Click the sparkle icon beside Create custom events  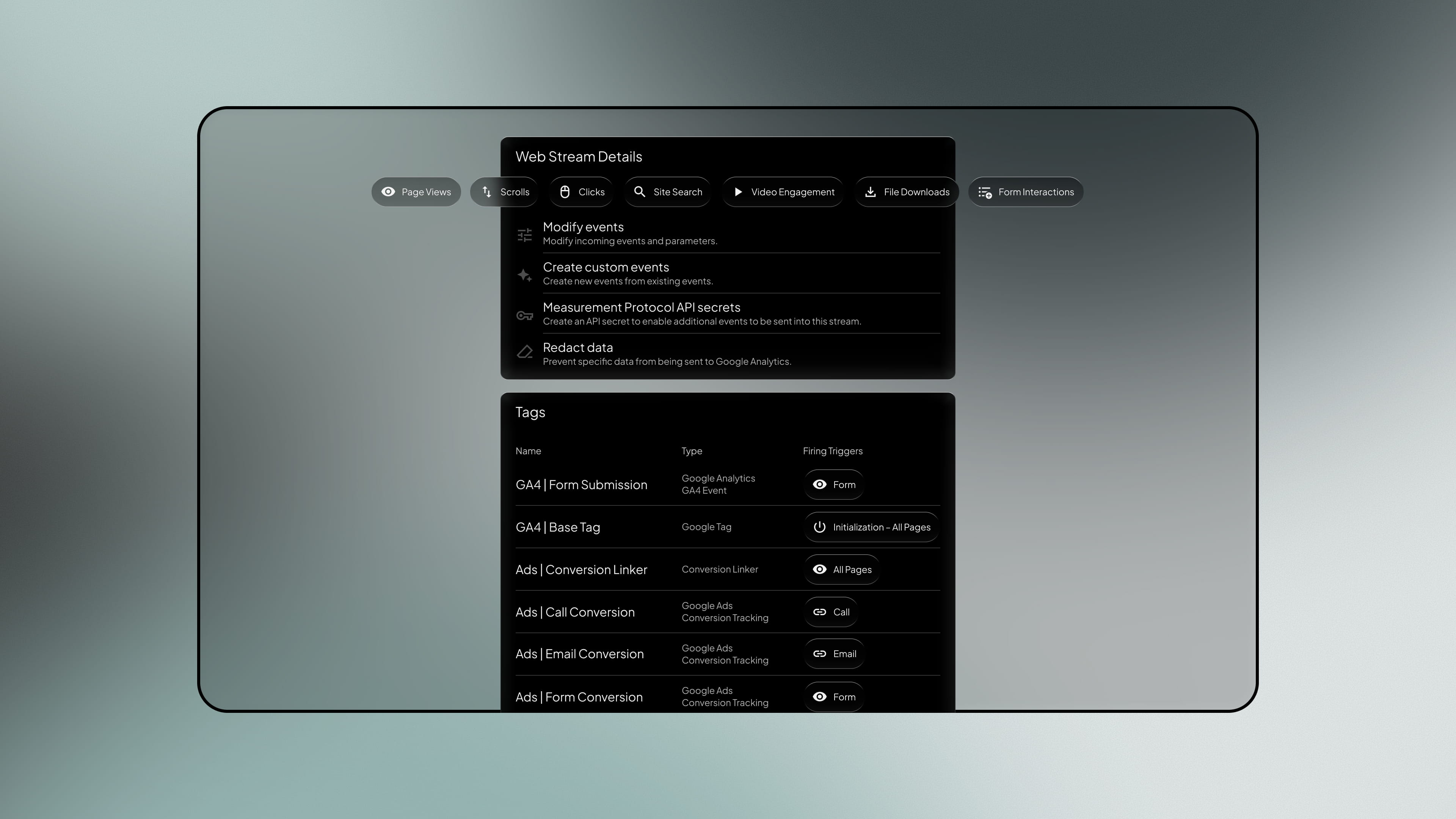click(x=524, y=275)
